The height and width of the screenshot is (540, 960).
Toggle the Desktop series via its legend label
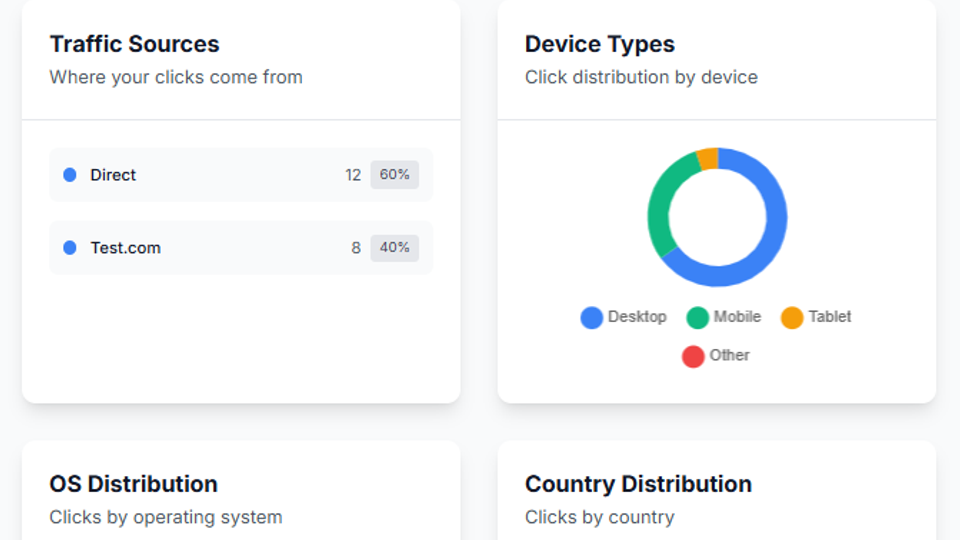637,317
